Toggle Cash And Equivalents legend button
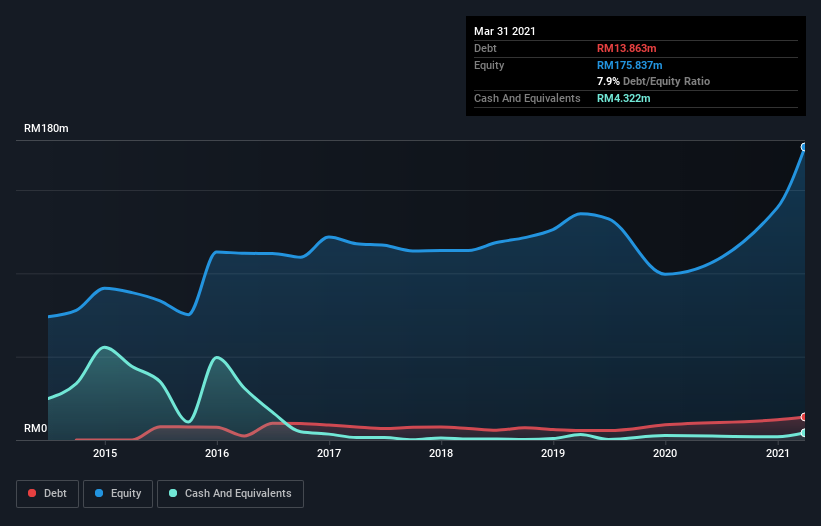 tap(230, 494)
